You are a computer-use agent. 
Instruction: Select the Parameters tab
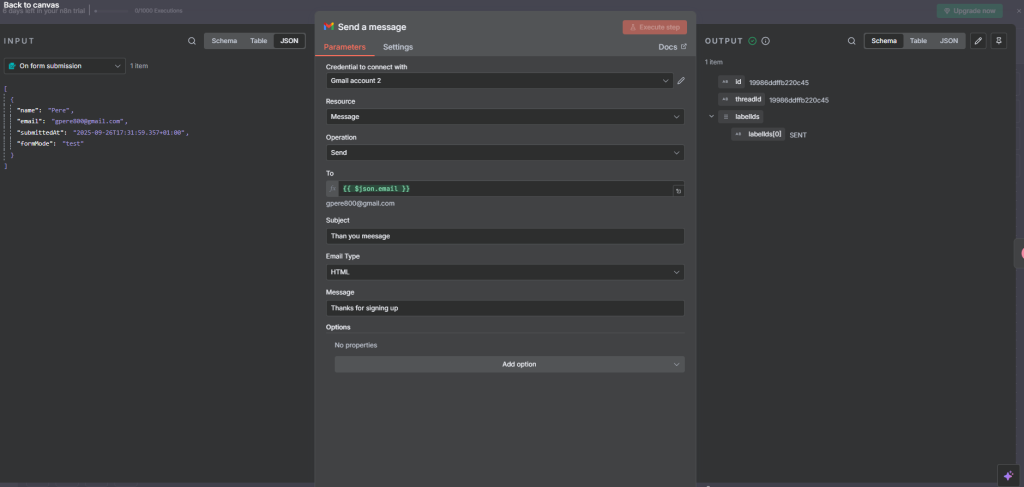345,47
